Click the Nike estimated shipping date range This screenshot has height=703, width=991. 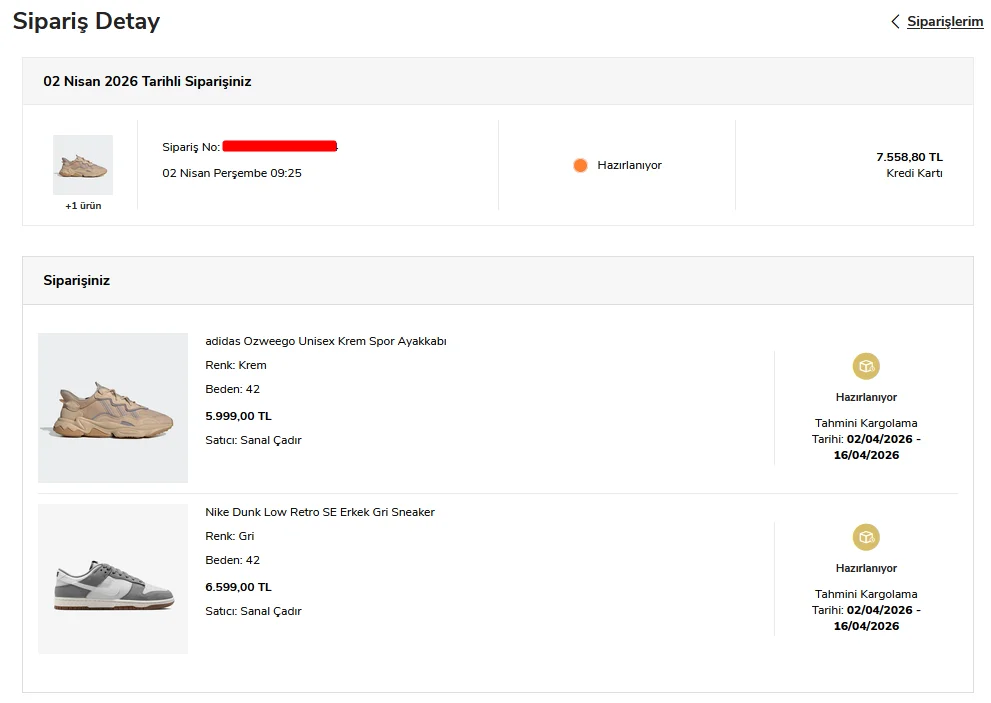(x=866, y=618)
